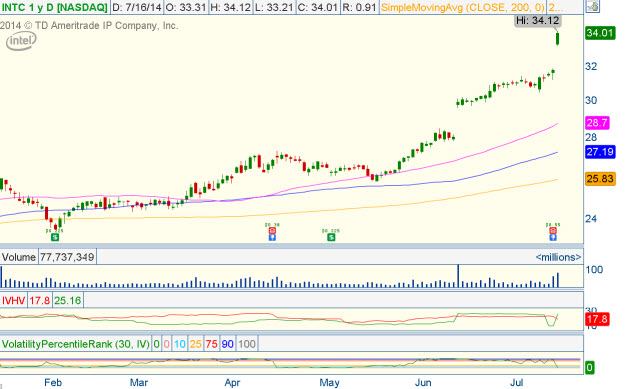Viewport: 625px width, 389px height.
Task: Click the blue conference call icon in April
Action: [272, 237]
